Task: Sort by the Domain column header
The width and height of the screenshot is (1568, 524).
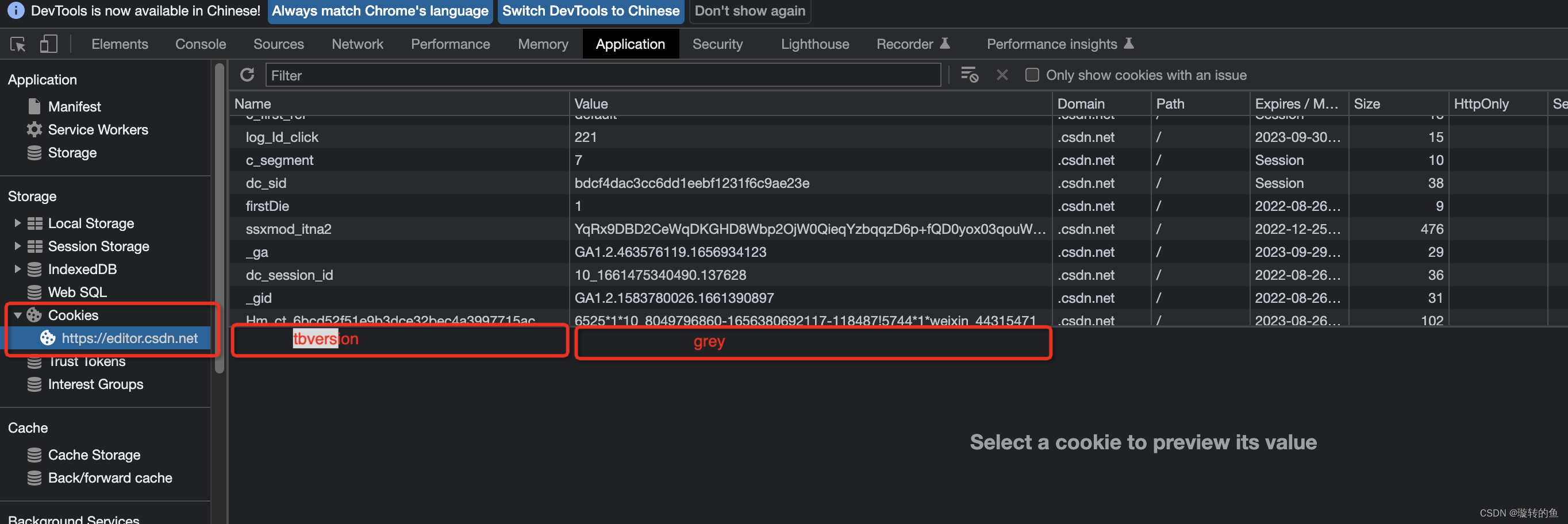Action: point(1101,103)
